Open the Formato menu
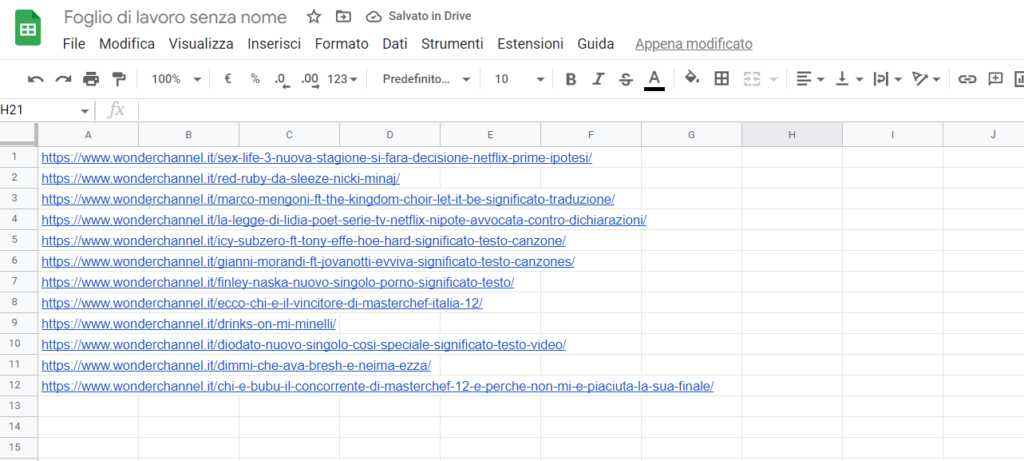1024x461 pixels. point(342,44)
